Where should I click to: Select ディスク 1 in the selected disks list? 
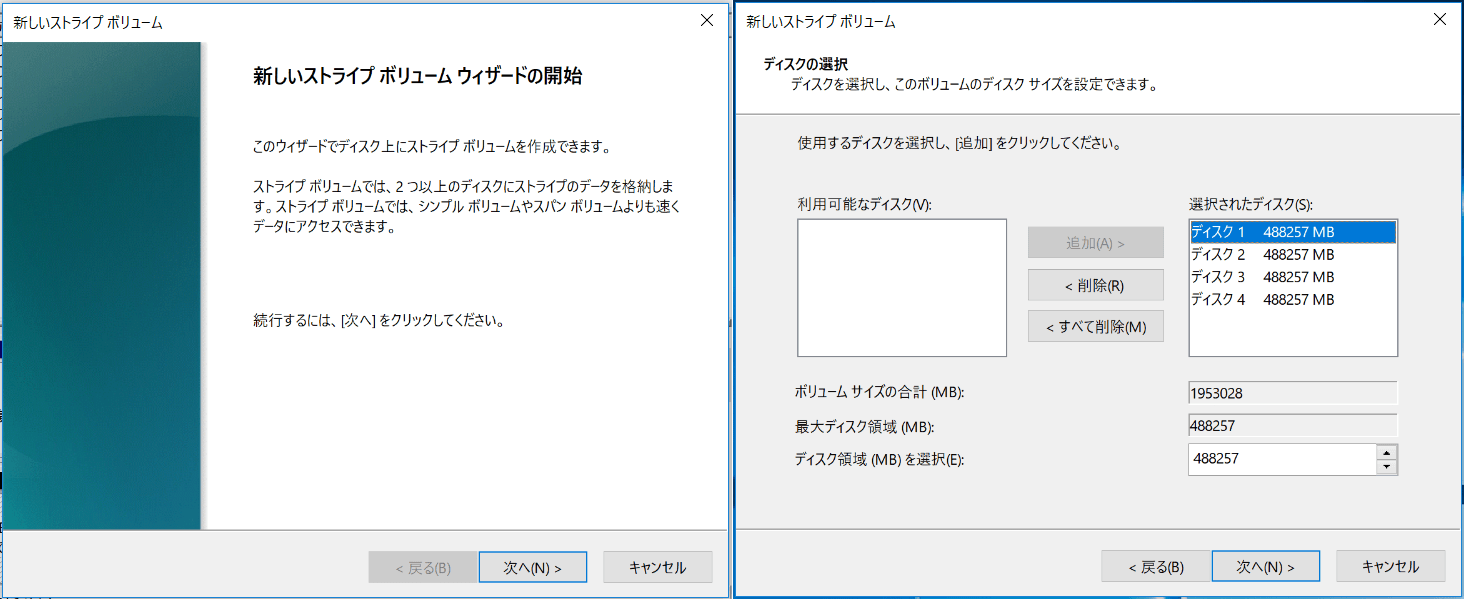pyautogui.click(x=1292, y=232)
